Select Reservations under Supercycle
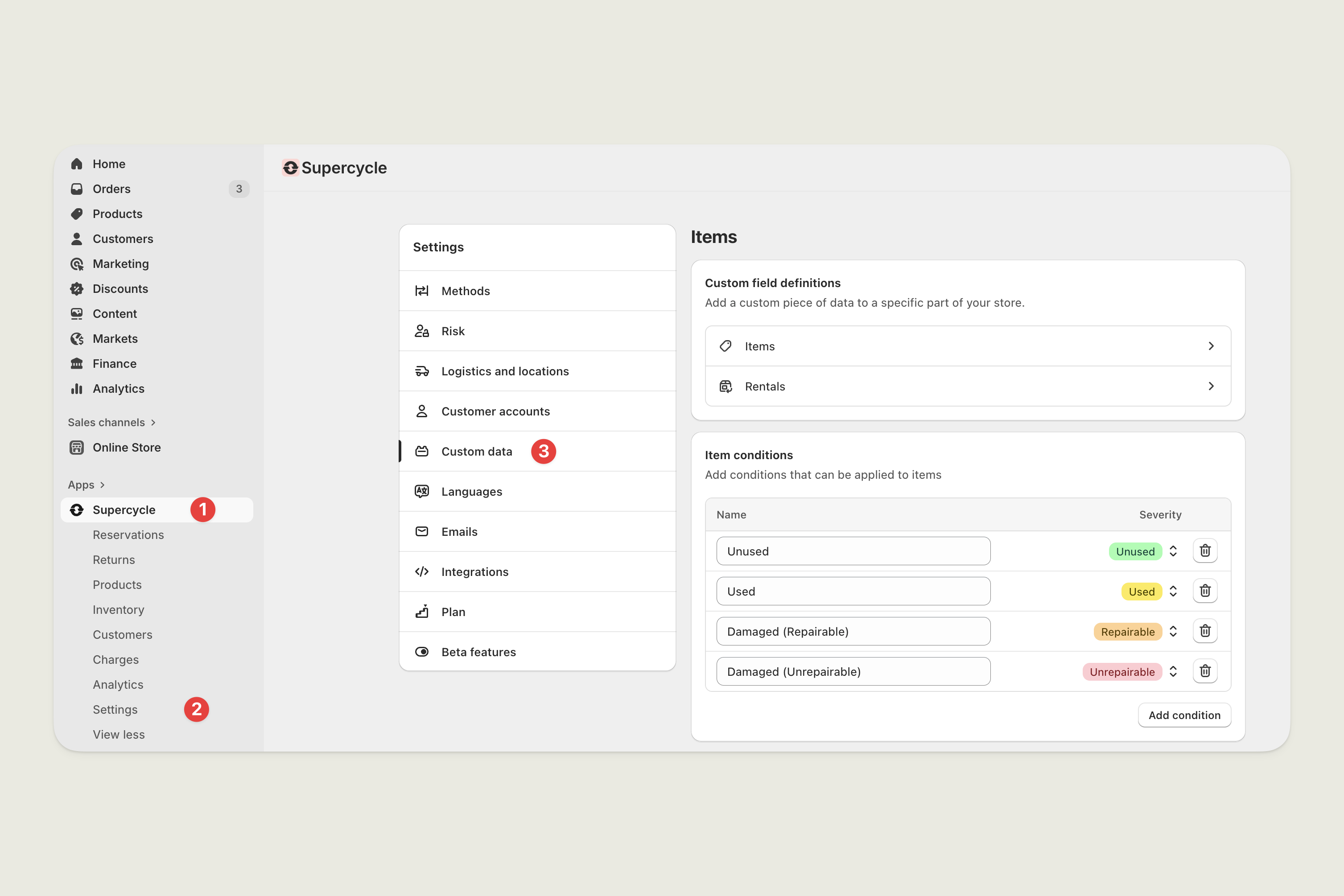 click(128, 535)
